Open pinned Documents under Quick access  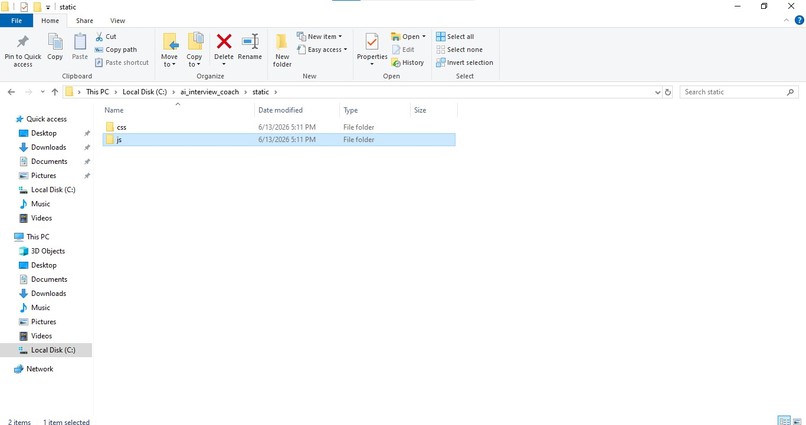49,161
